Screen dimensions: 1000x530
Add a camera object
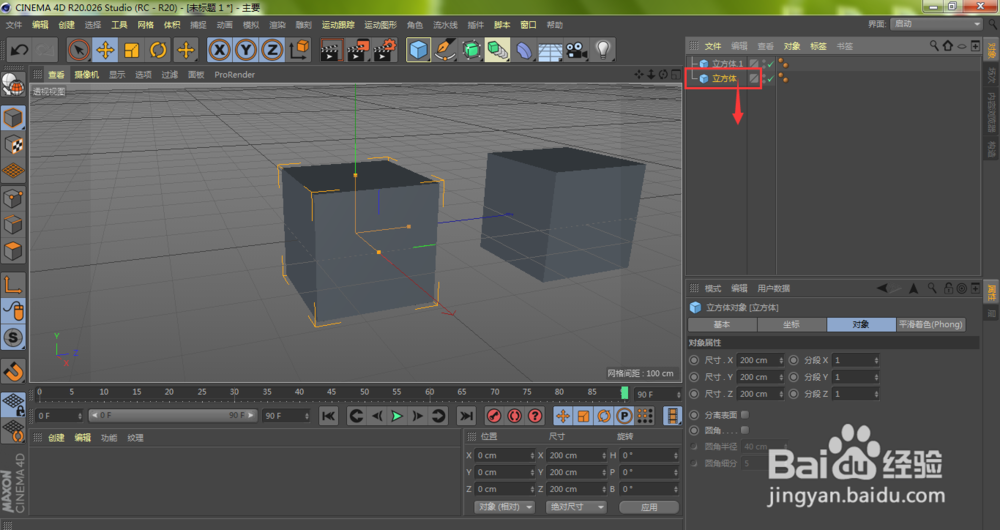coord(577,50)
